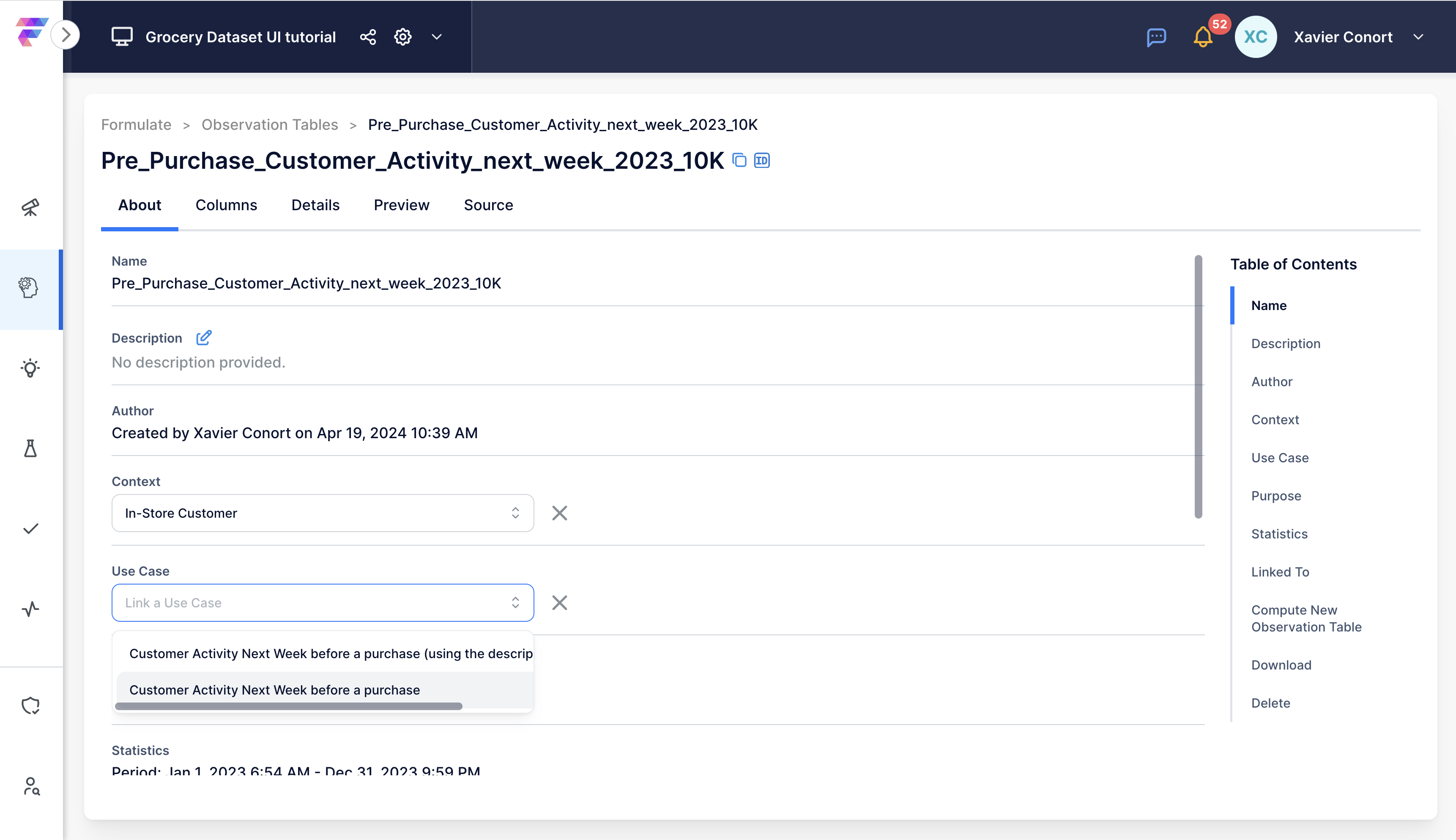Choose 'Customer Activity Next Week before a purchase' option
1456x840 pixels.
click(x=325, y=690)
